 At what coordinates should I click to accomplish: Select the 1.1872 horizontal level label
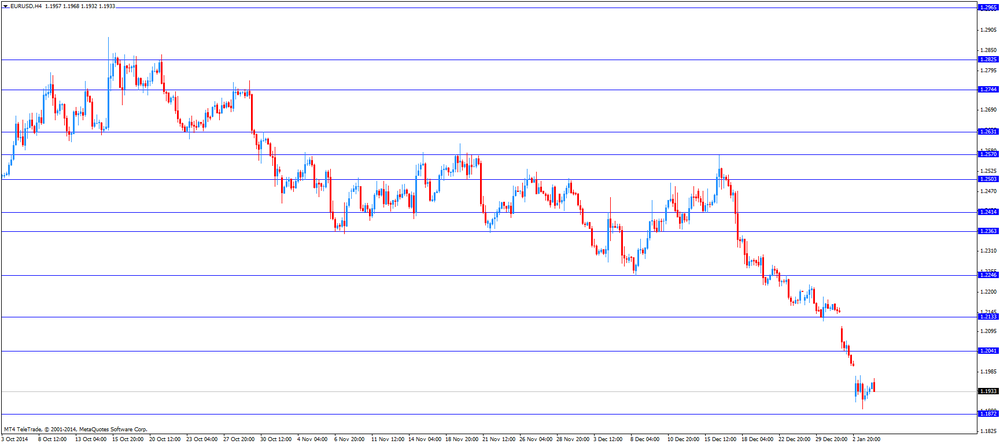click(987, 414)
